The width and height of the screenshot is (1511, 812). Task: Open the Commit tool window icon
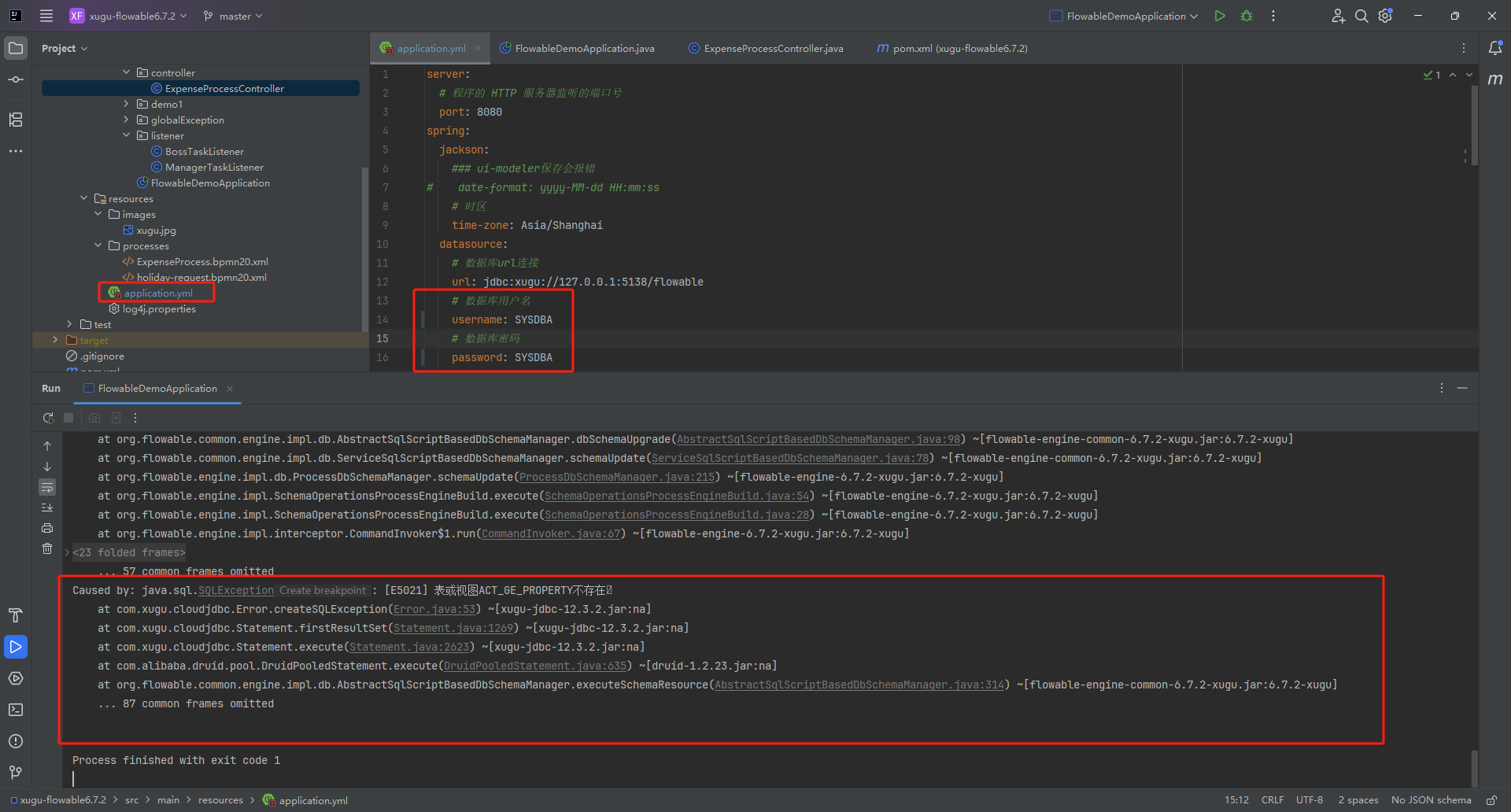[x=16, y=79]
